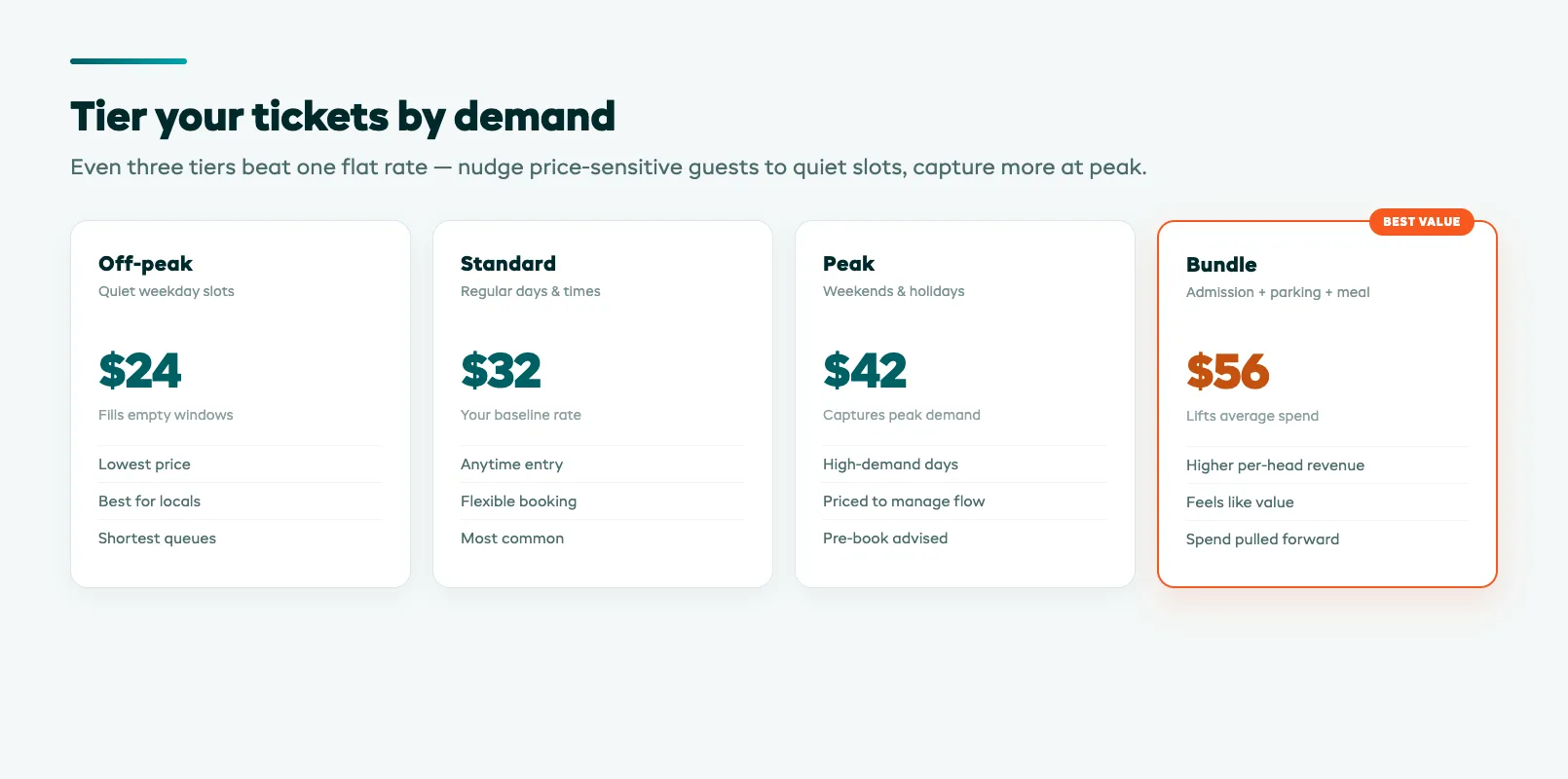The width and height of the screenshot is (1568, 779).
Task: Click 'Captures peak demand' caption
Action: (x=902, y=415)
